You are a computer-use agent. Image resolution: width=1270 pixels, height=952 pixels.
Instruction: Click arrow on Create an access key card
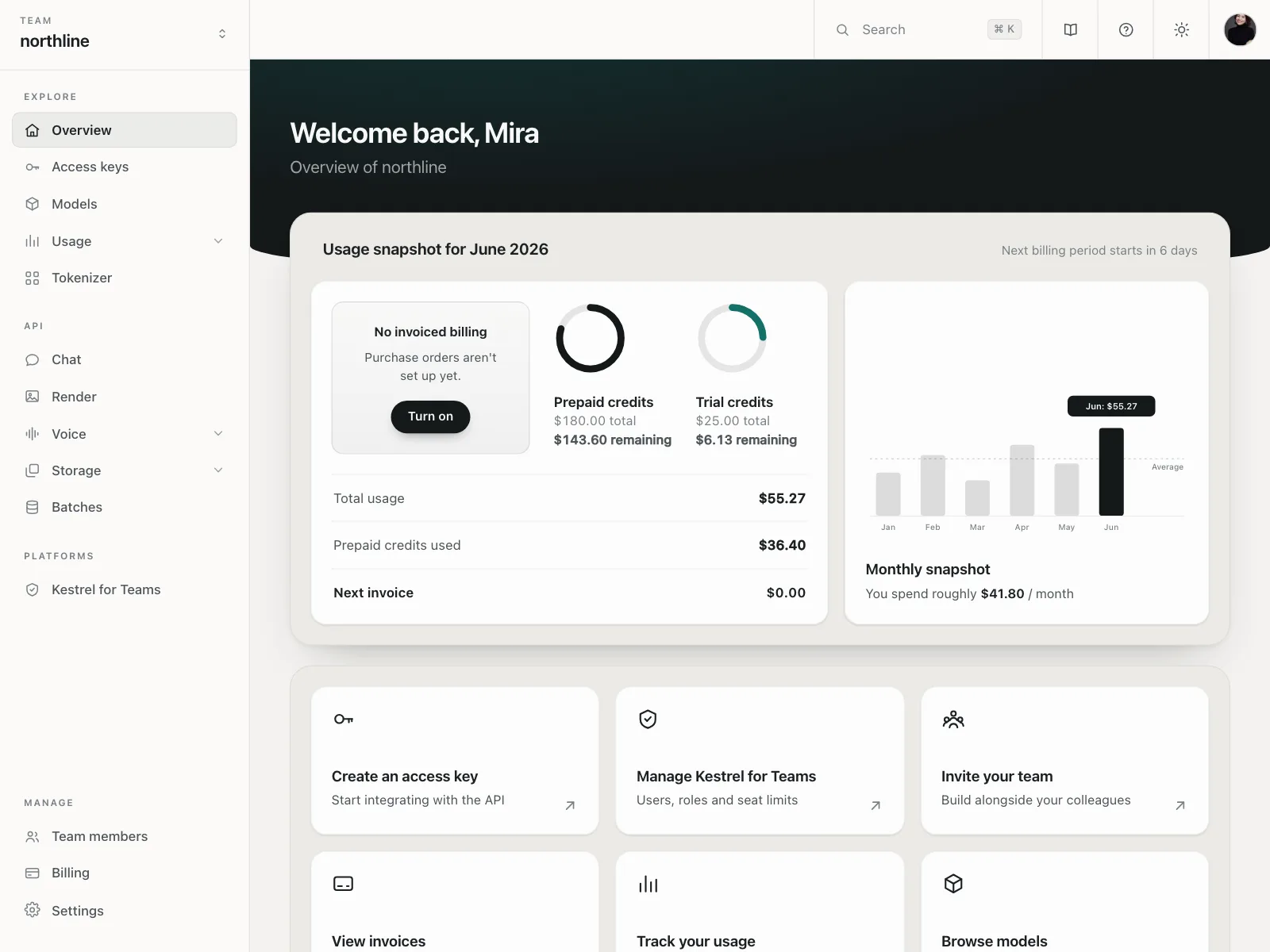coord(570,805)
